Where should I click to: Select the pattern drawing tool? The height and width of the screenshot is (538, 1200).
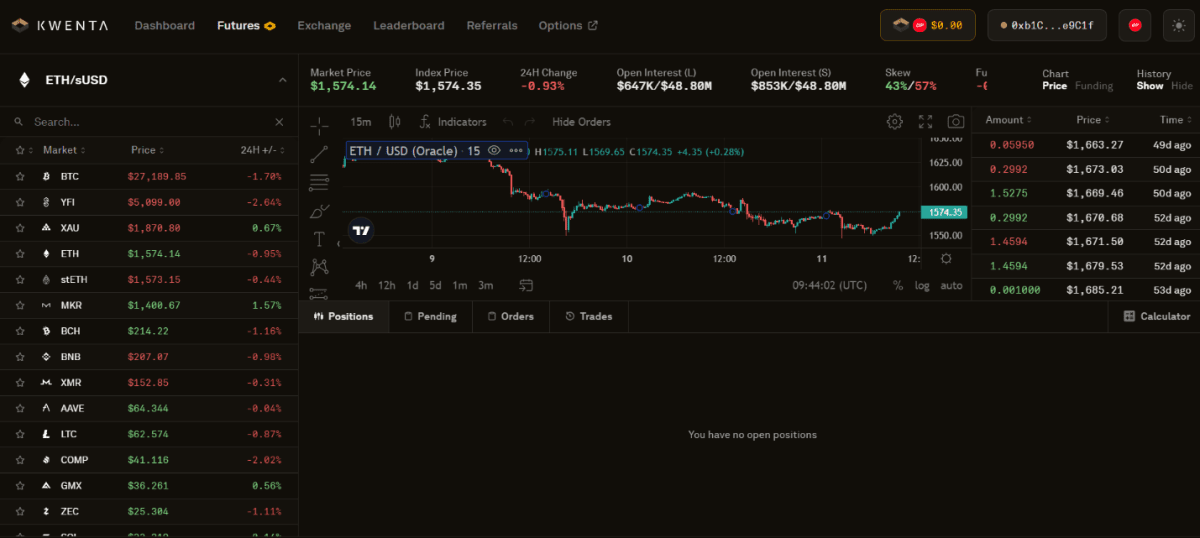319,267
